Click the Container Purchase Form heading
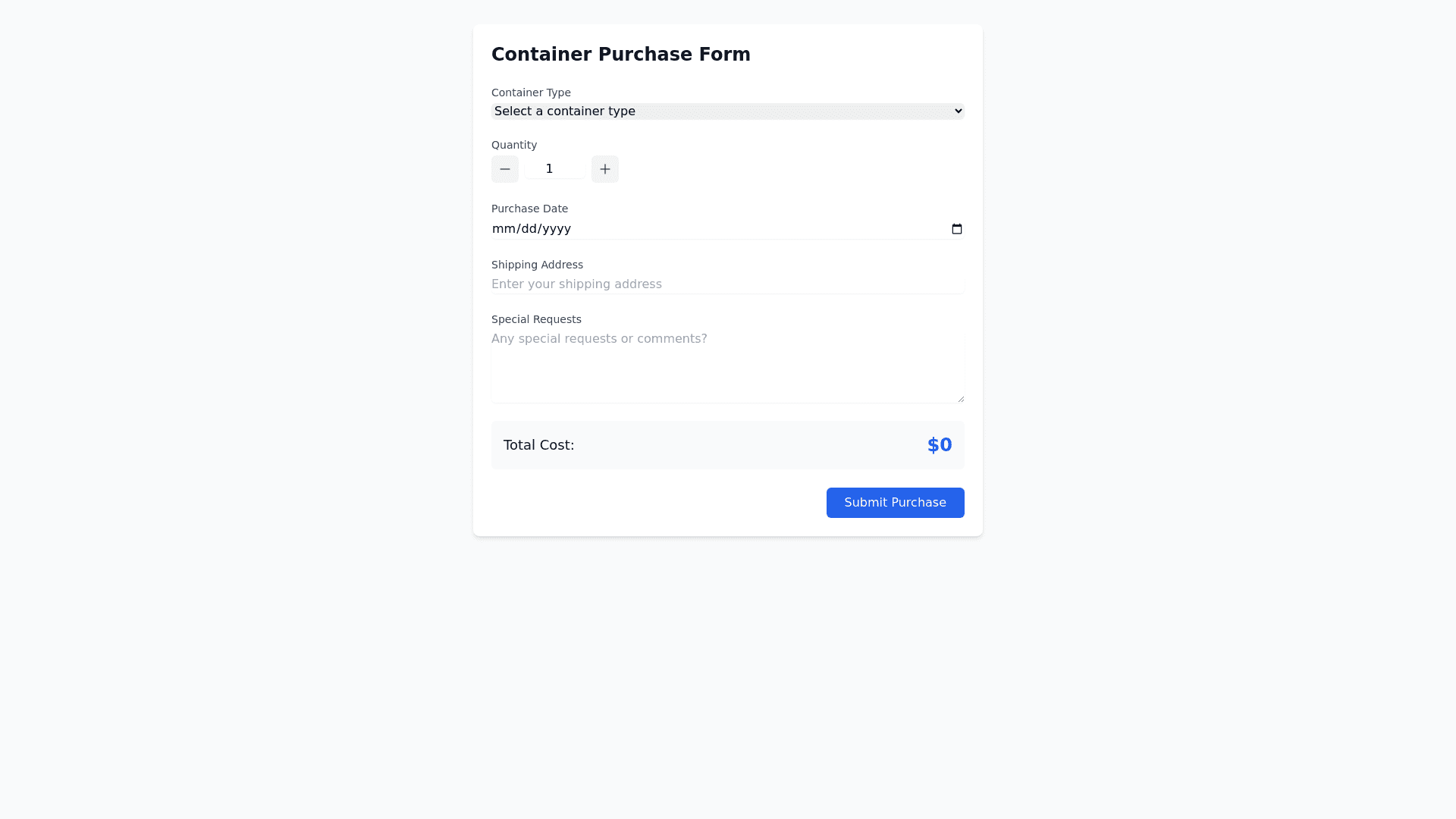1456x819 pixels. 620,55
